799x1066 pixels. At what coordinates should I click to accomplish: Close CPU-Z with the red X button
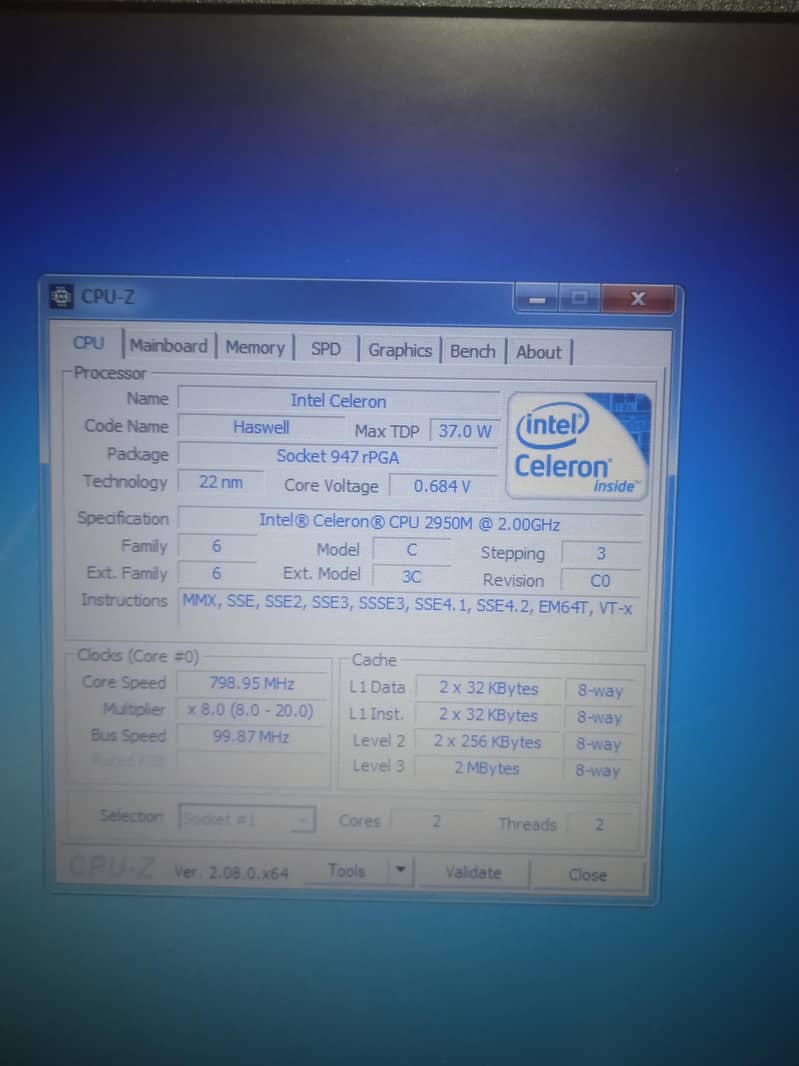(638, 299)
